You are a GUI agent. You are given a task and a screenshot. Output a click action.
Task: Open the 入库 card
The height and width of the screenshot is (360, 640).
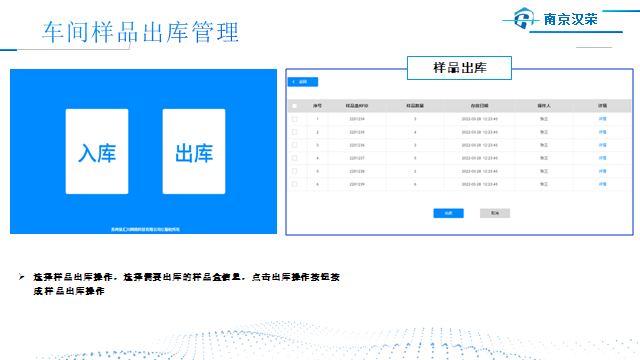(97, 151)
